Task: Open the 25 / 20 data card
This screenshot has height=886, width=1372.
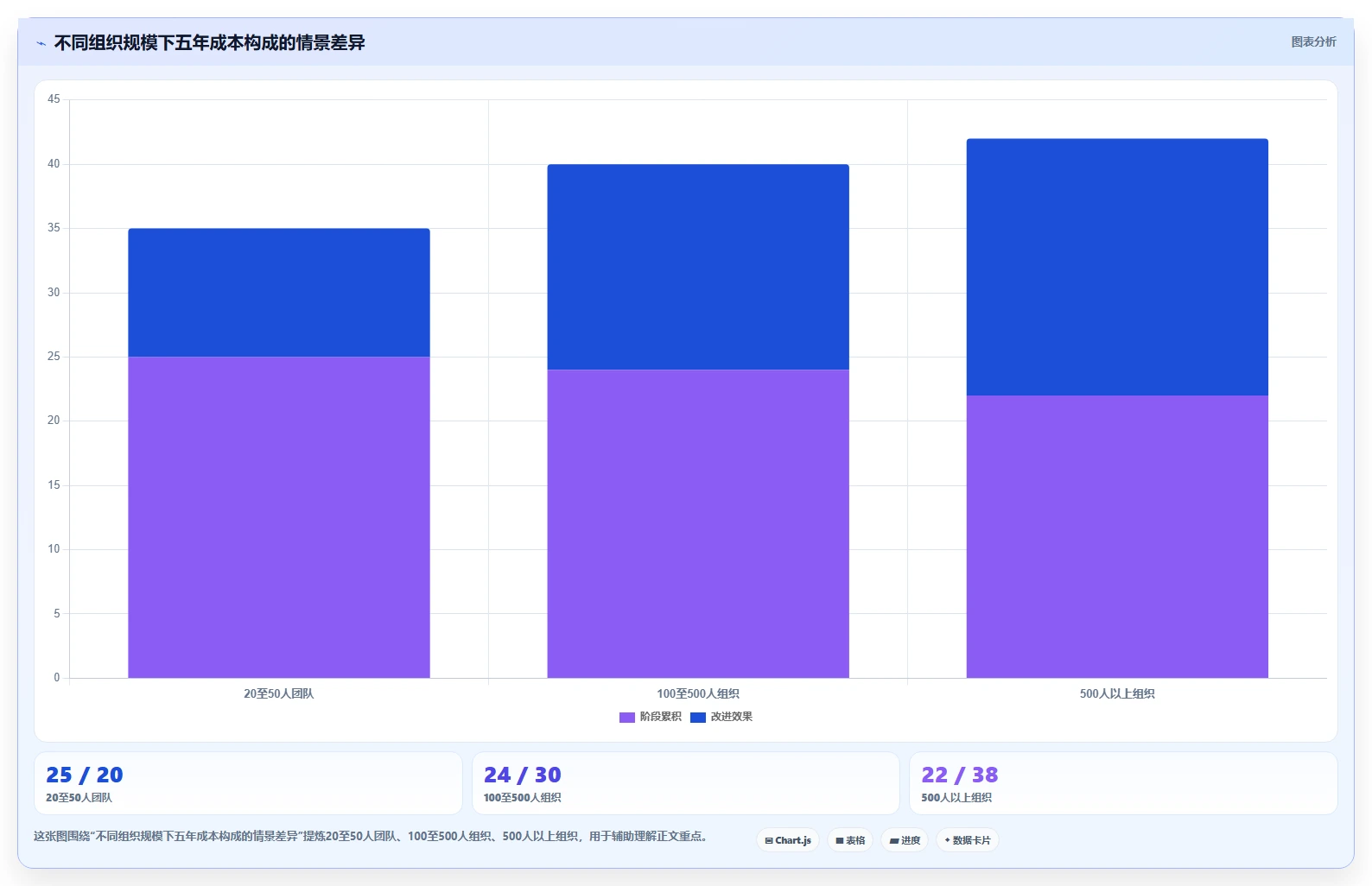Action: coord(248,783)
